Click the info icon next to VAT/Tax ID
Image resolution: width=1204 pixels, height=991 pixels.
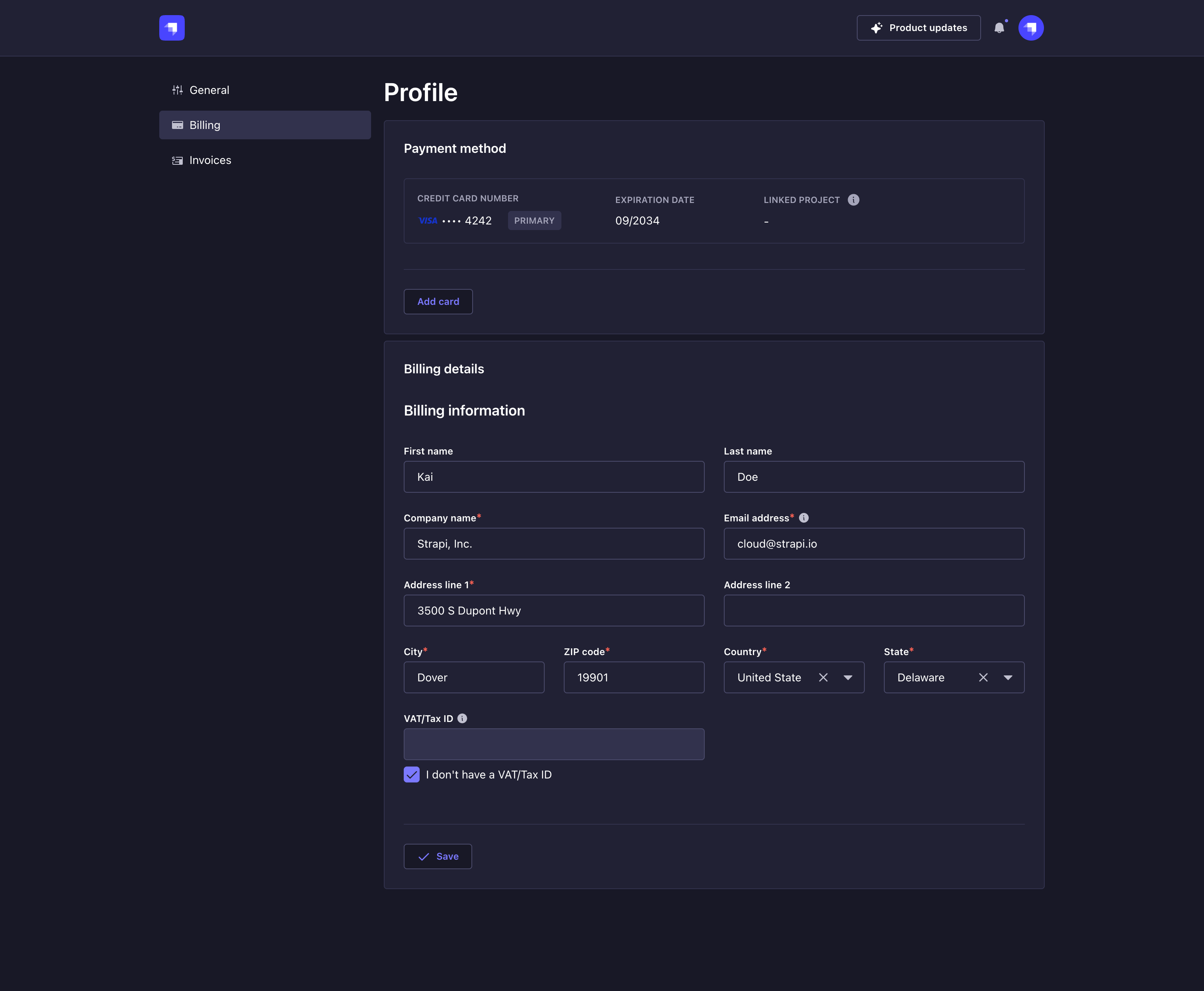(x=463, y=718)
